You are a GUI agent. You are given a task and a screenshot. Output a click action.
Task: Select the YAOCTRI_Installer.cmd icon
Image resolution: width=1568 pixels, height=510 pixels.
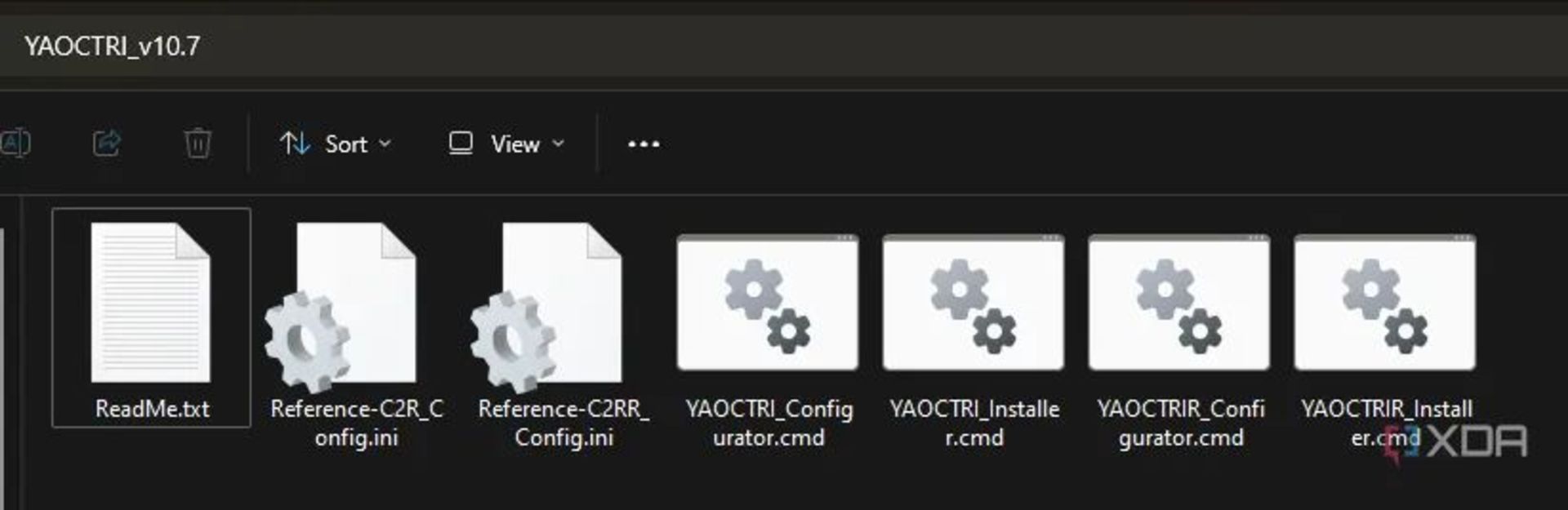(x=973, y=303)
